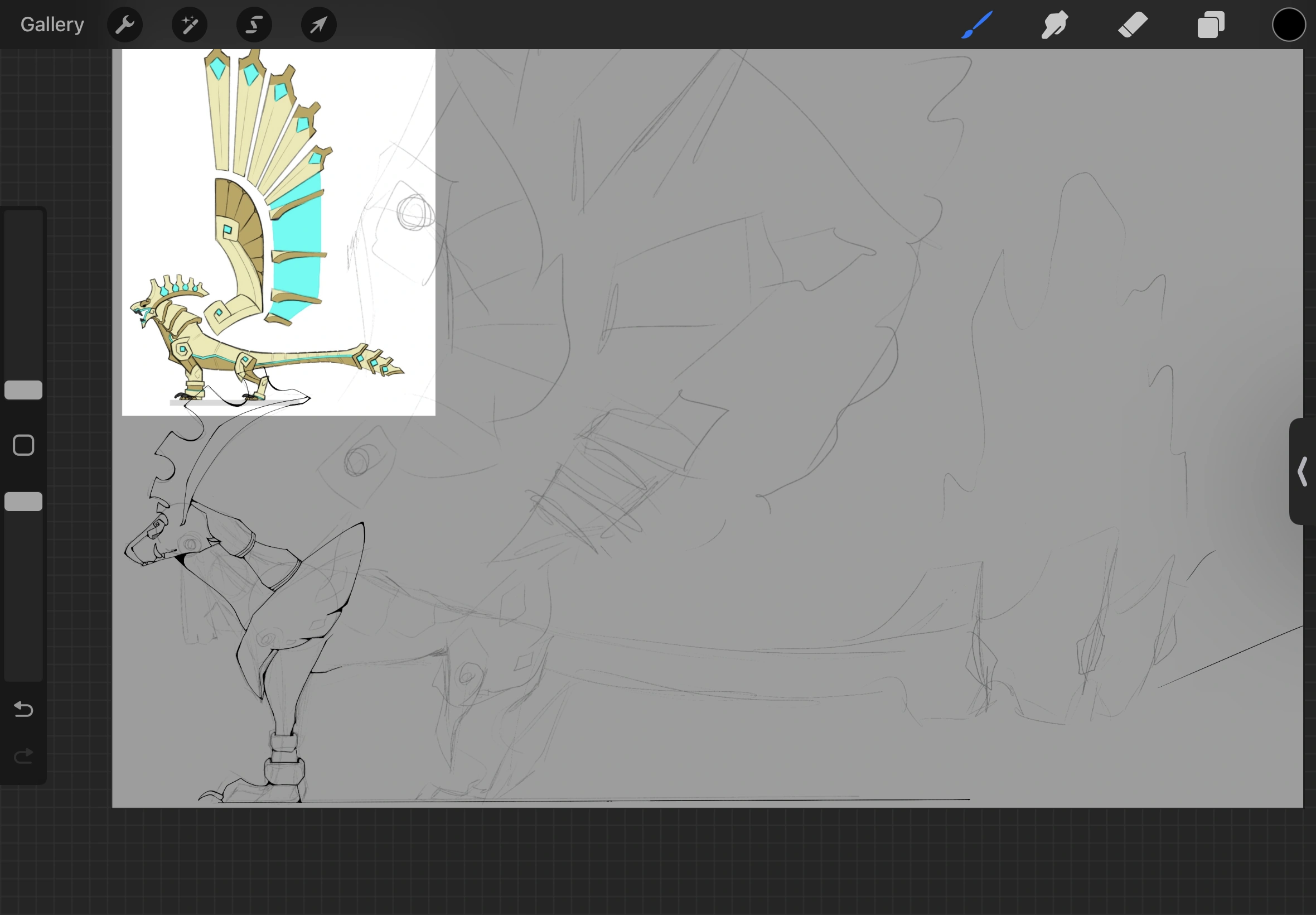Tap Undo in the sidebar
The width and height of the screenshot is (1316, 915).
coord(23,710)
